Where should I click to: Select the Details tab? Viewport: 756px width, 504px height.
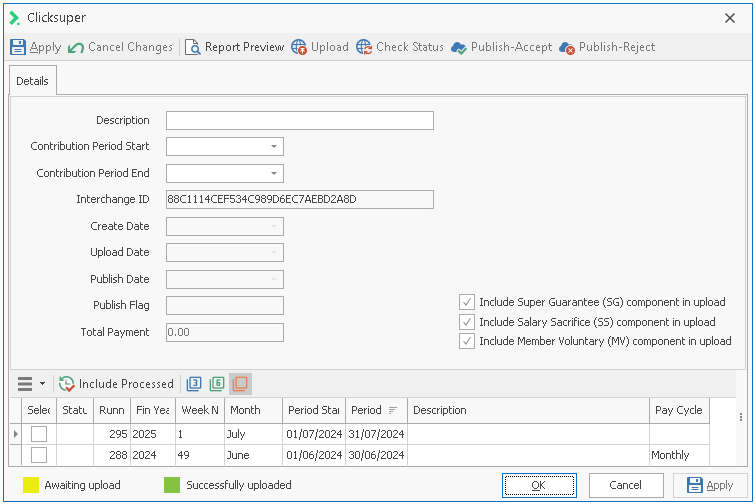(x=33, y=81)
